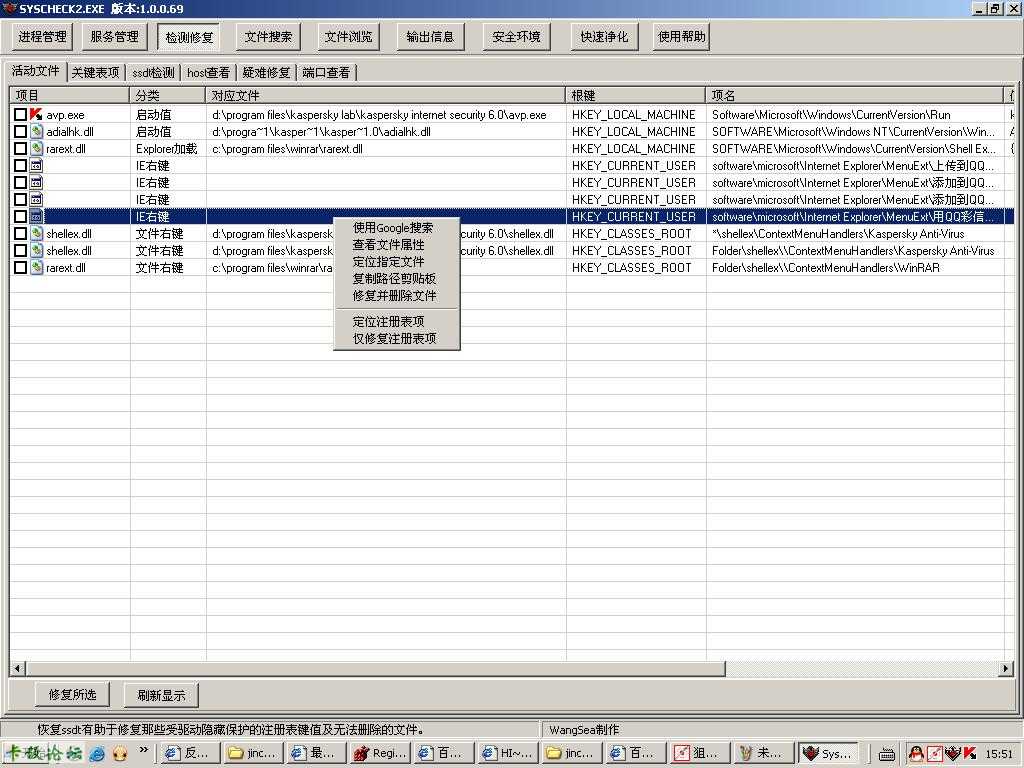Switch to the 端口查看 tab
1024x768 pixels.
pyautogui.click(x=326, y=72)
